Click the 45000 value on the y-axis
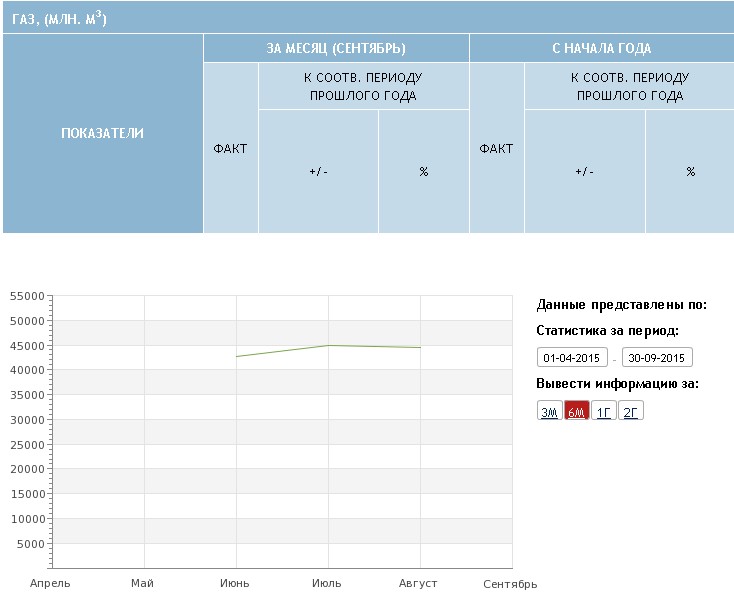Image resolution: width=734 pixels, height=592 pixels. (26, 346)
